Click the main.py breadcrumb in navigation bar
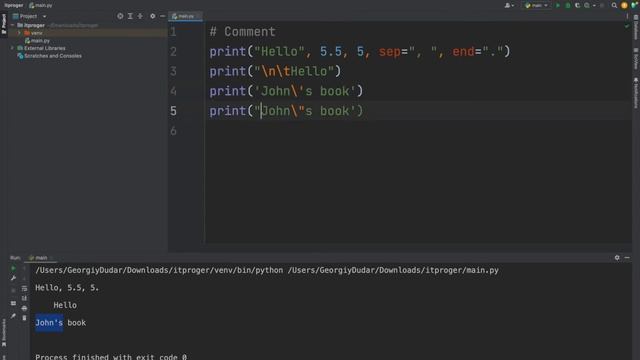640x360 pixels. pos(41,5)
